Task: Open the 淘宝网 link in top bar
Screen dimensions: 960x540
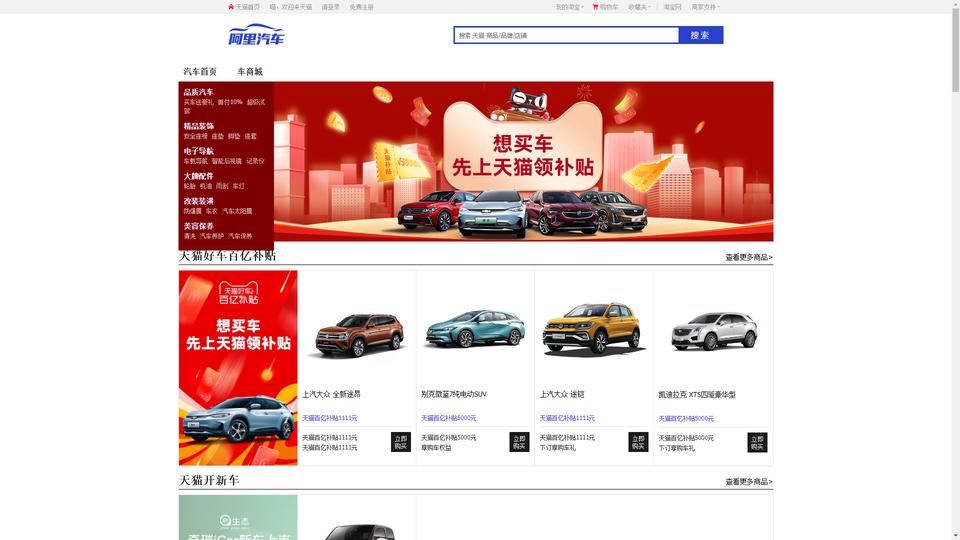Action: pyautogui.click(x=672, y=7)
